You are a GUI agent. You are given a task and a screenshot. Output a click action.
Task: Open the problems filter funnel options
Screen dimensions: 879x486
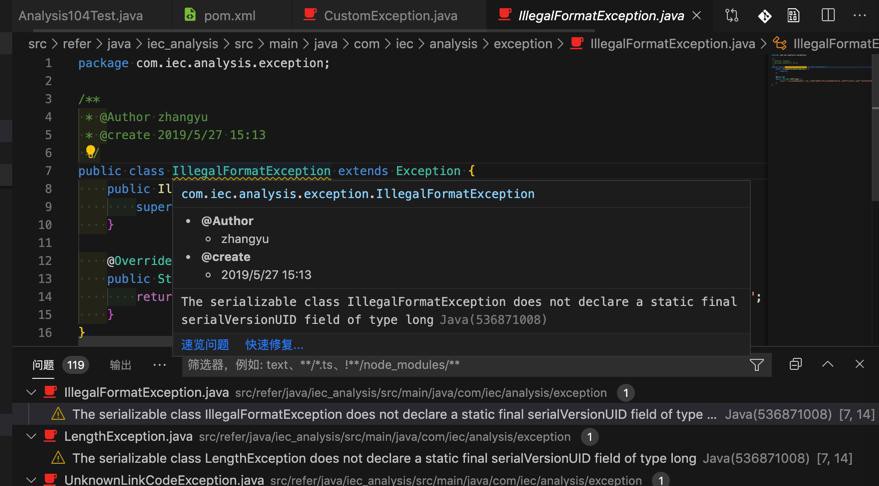tap(757, 365)
